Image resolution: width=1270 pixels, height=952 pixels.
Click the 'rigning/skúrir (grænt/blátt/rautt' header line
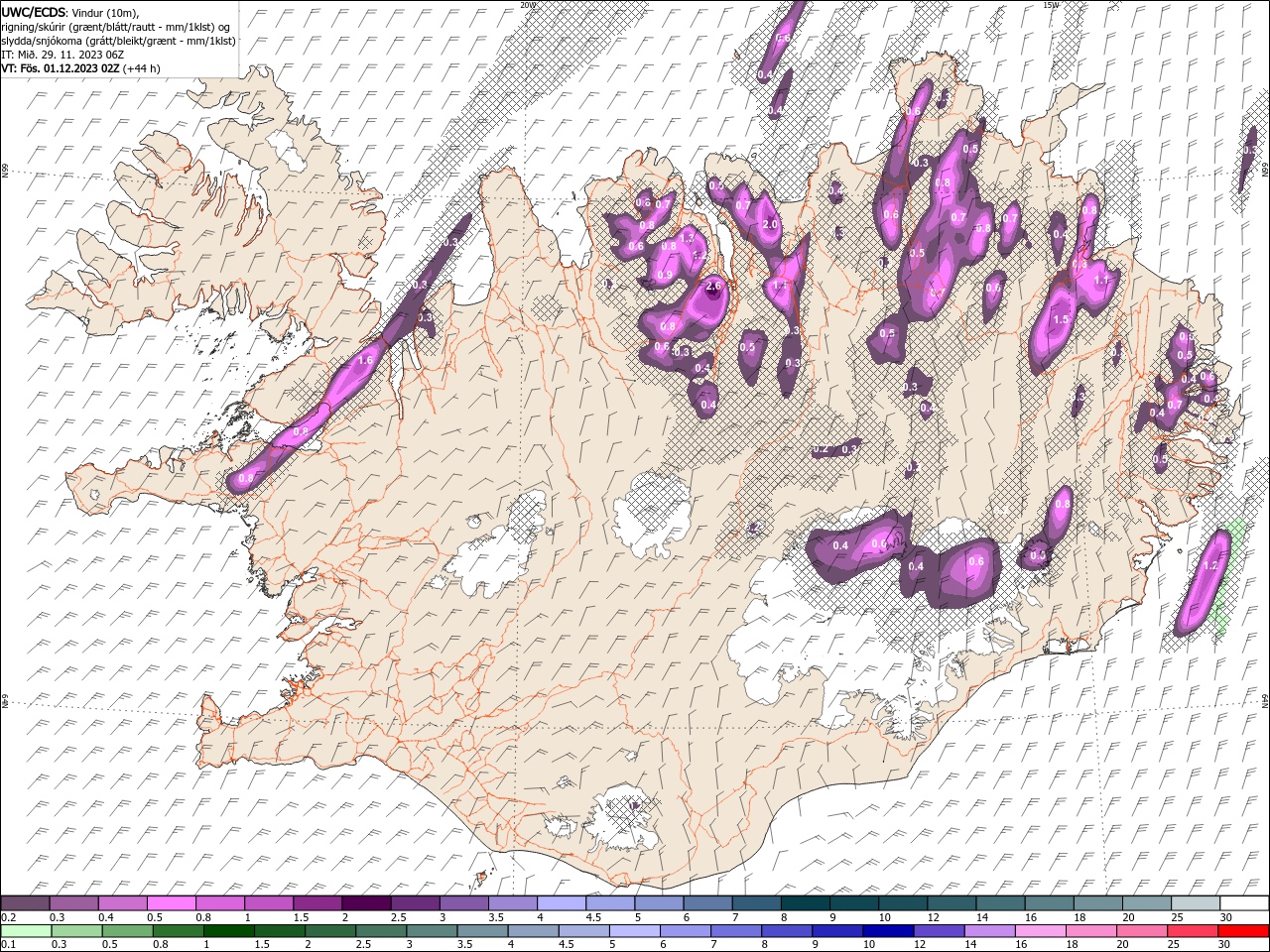[115, 26]
